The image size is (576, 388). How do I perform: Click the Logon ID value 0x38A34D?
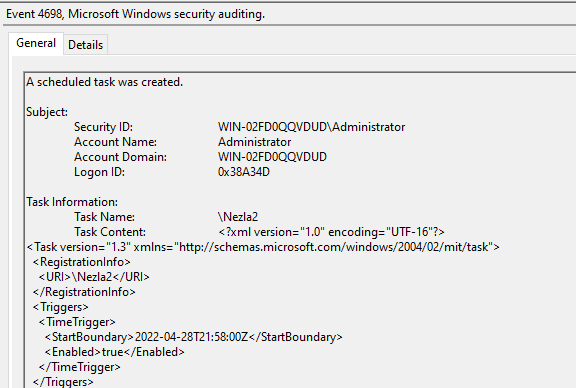244,172
